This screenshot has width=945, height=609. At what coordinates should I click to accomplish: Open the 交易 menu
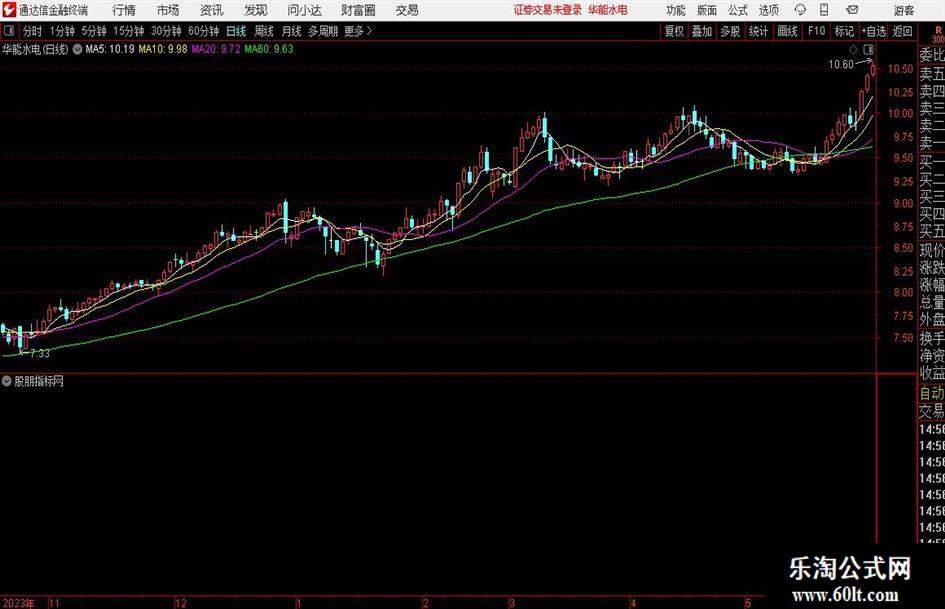pos(407,10)
